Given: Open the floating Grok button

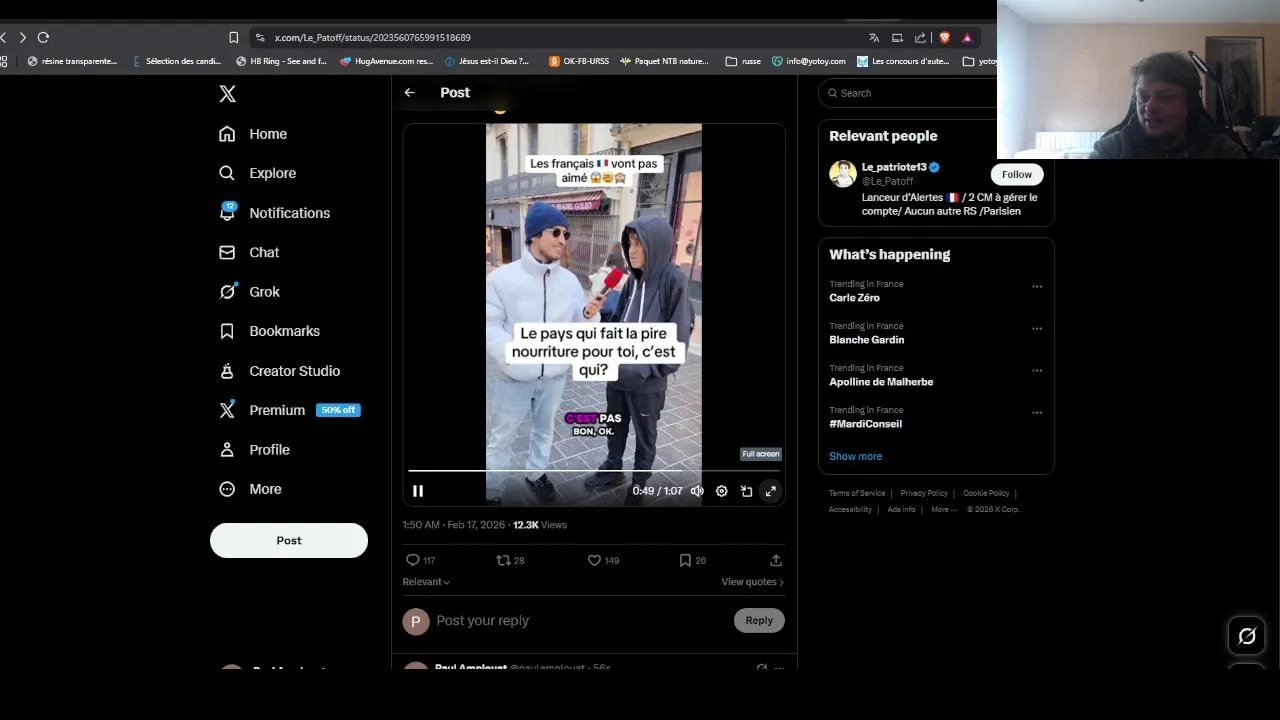Looking at the screenshot, I should click(1247, 636).
